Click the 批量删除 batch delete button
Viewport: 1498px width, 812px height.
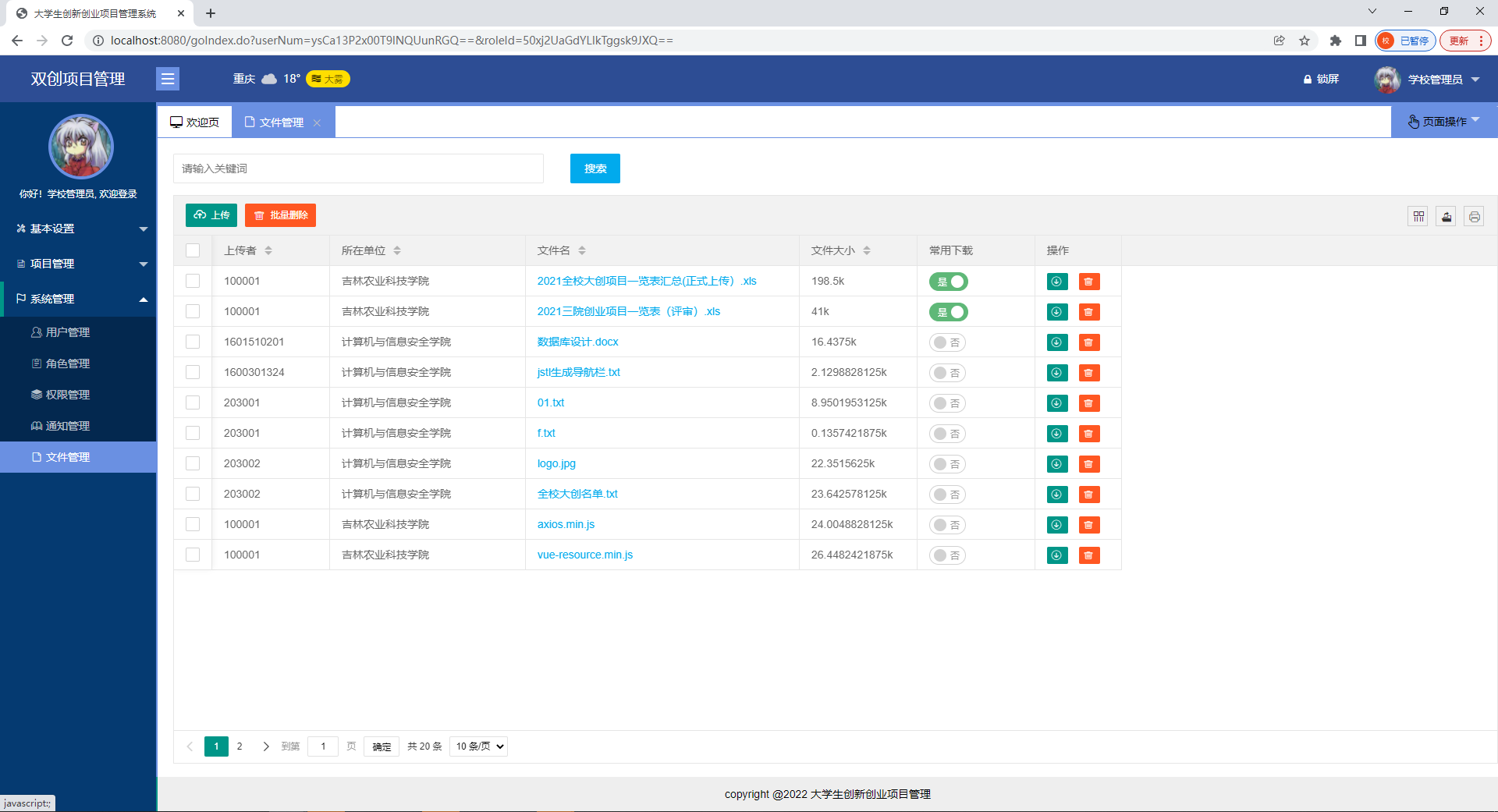coord(280,215)
